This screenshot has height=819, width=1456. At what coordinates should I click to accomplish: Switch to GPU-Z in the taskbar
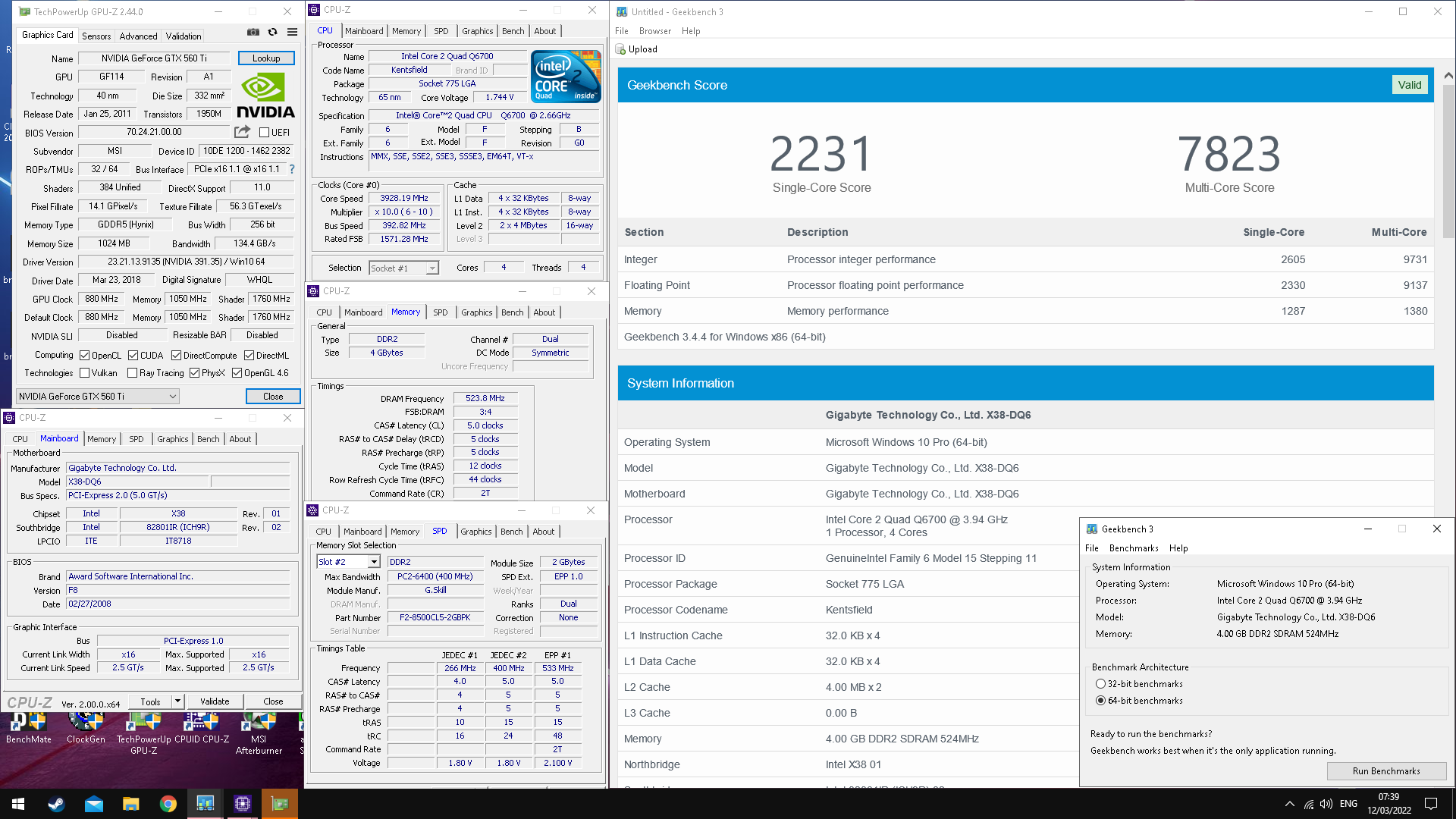(x=280, y=804)
